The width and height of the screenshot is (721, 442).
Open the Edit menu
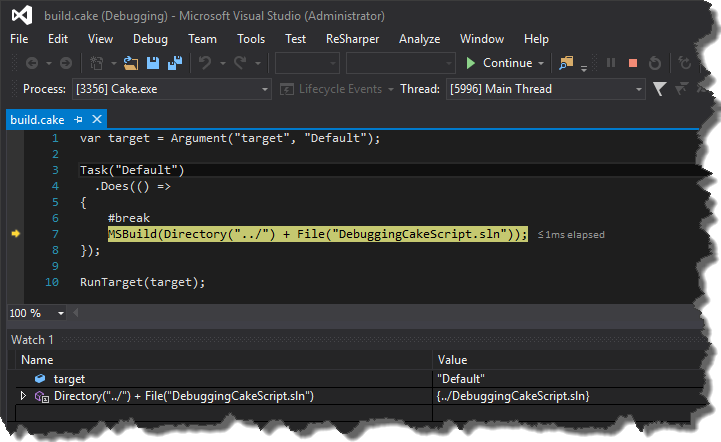[x=58, y=39]
